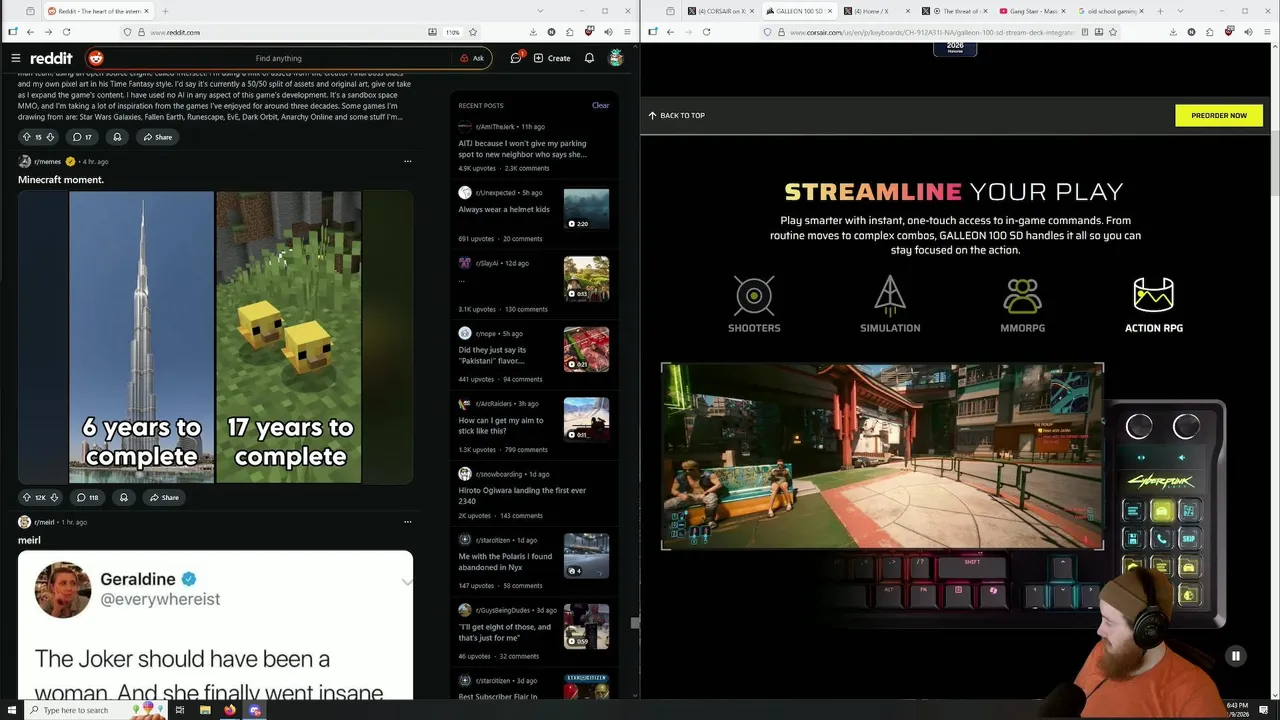The width and height of the screenshot is (1280, 720).
Task: Upvote the Minecraft moment post
Action: (x=26, y=497)
